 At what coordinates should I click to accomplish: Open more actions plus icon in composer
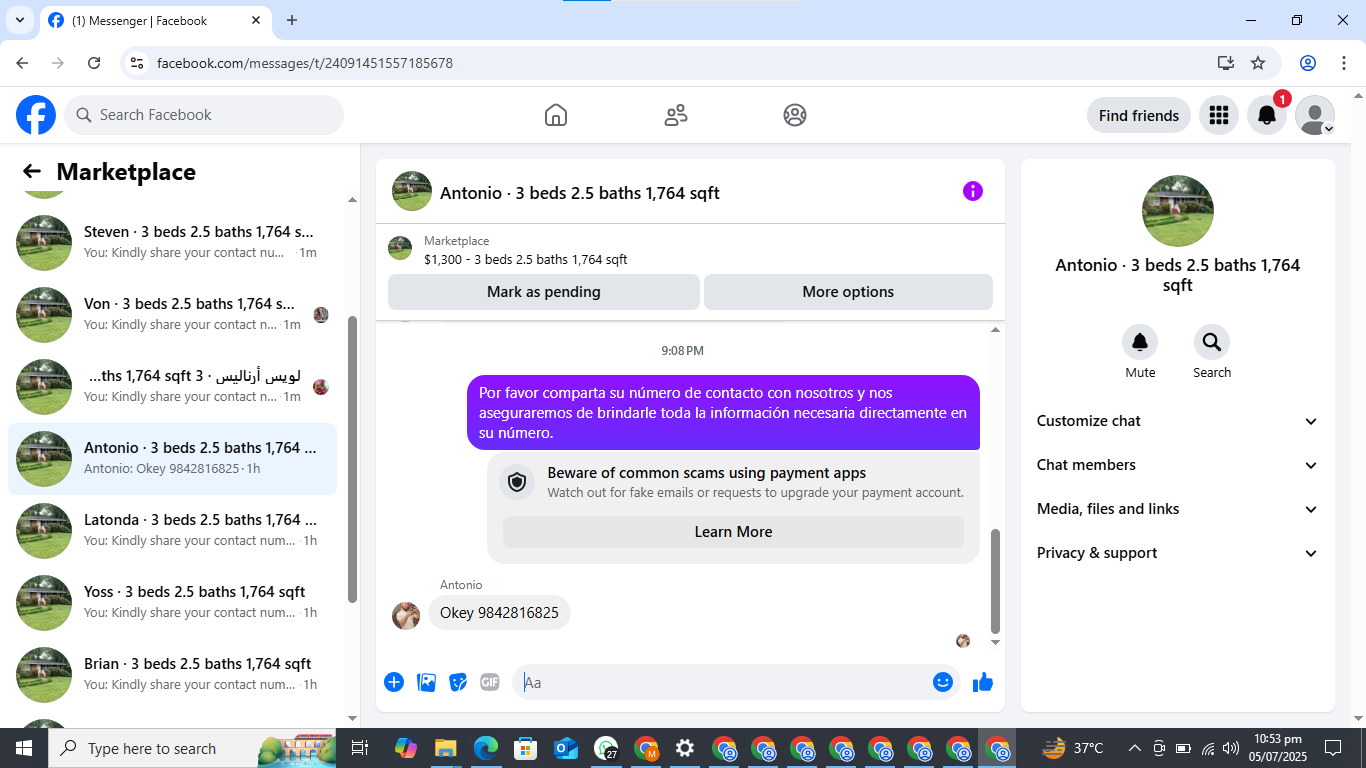(x=394, y=682)
